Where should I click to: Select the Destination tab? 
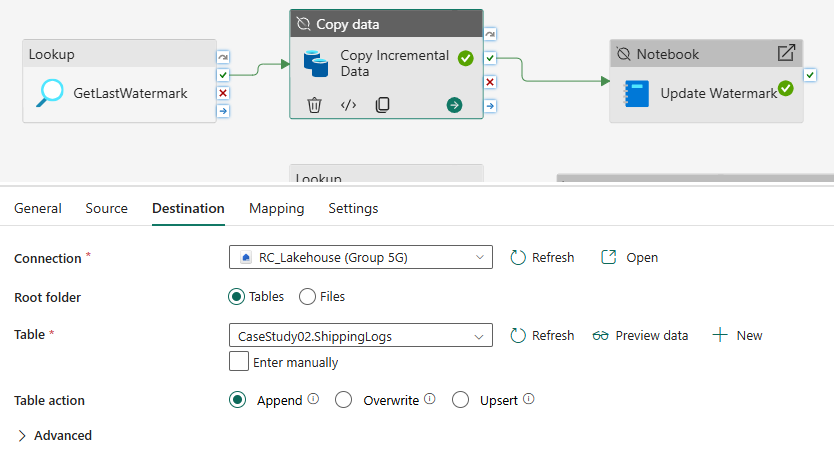click(x=188, y=208)
